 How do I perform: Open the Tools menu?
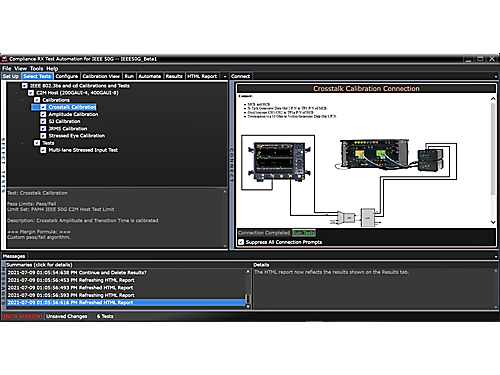[x=36, y=68]
